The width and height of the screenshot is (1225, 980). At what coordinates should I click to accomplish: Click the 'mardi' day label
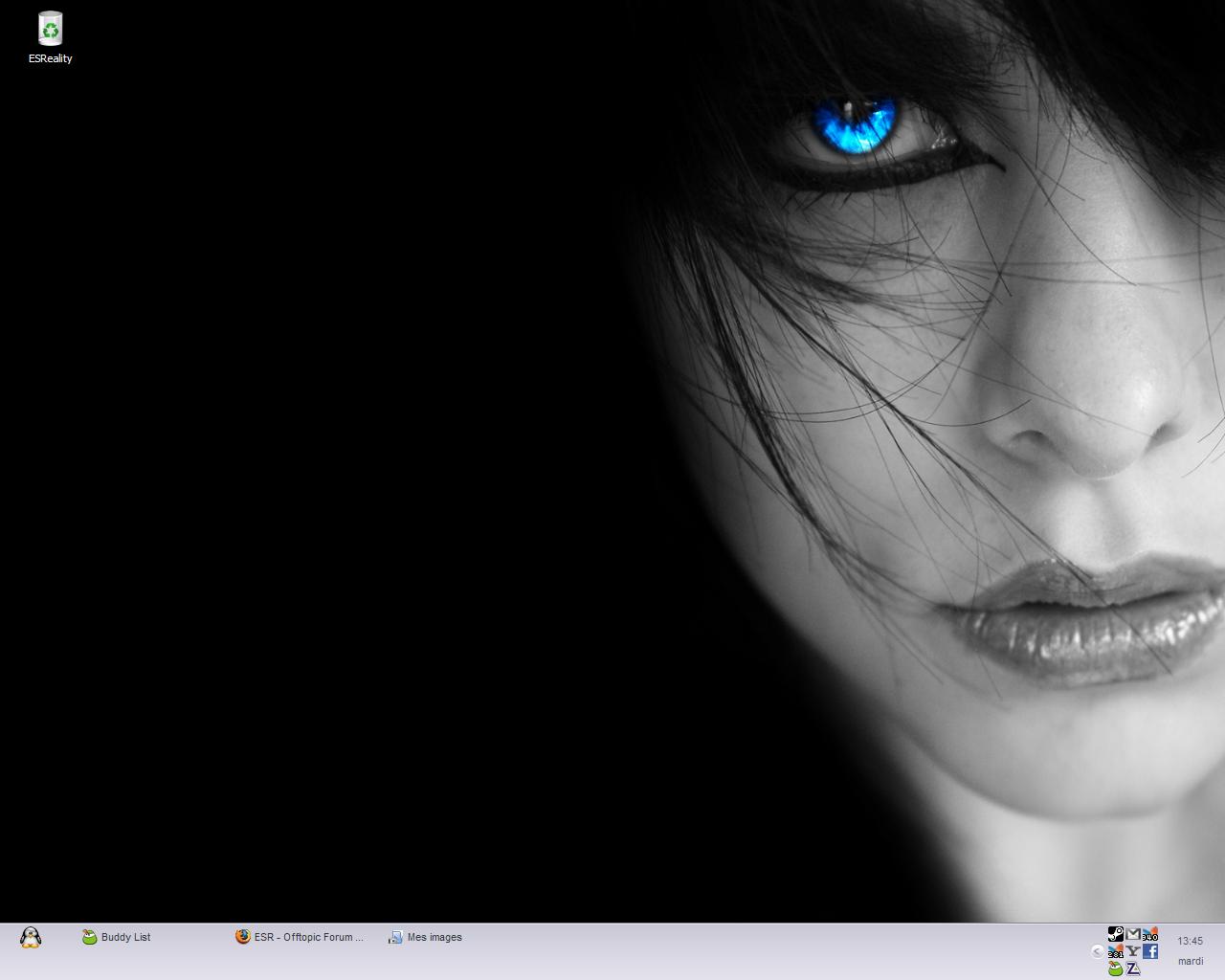point(1190,961)
